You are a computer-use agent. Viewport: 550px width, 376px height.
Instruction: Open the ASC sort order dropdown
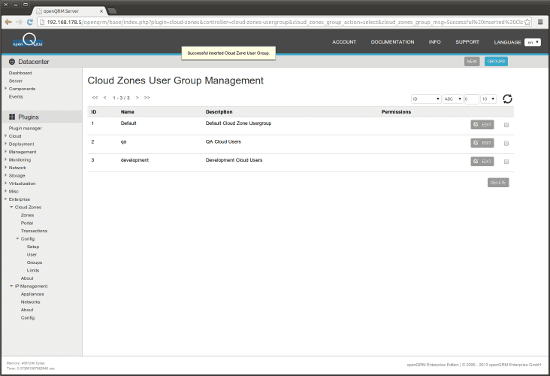453,99
